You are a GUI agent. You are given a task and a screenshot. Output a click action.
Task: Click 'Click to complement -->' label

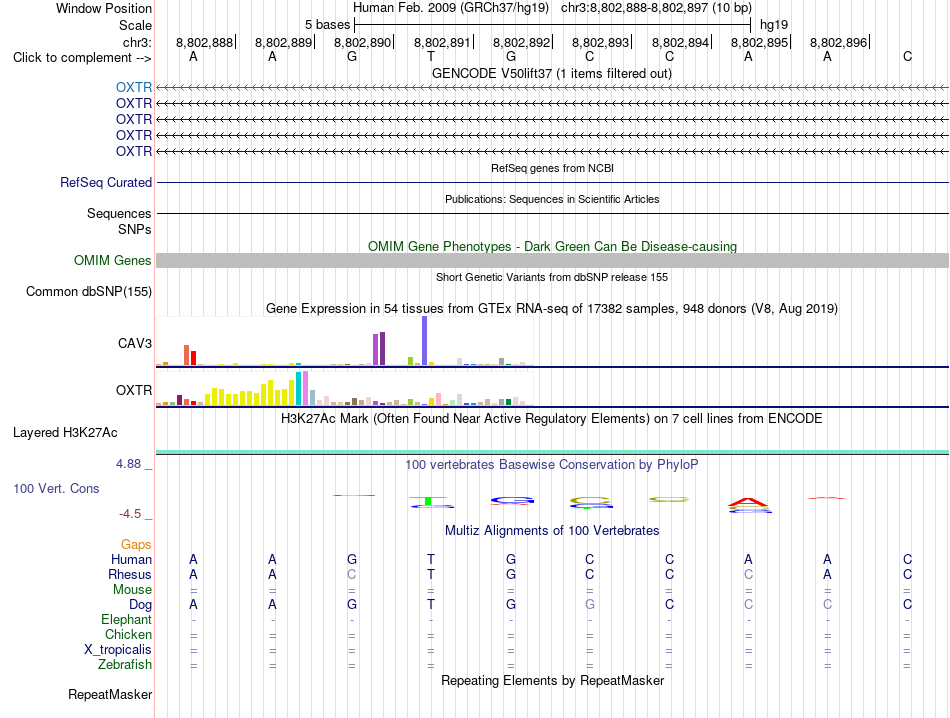pos(82,58)
